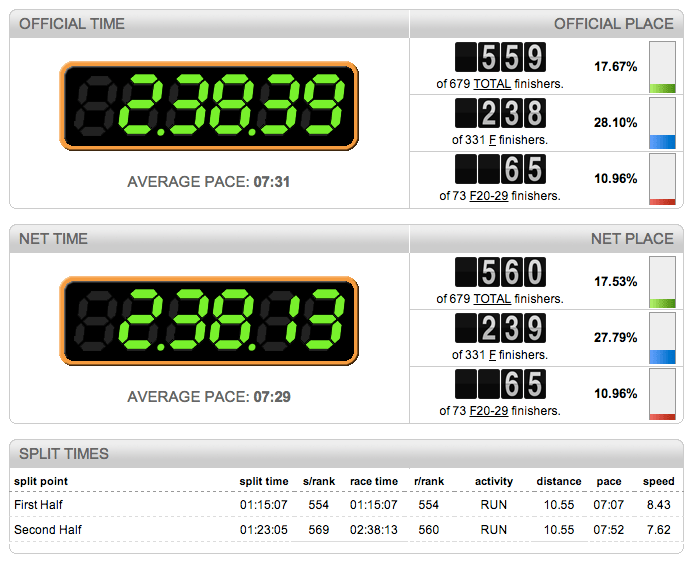Click the 559 official place counter
The image size is (690, 566).
click(500, 57)
